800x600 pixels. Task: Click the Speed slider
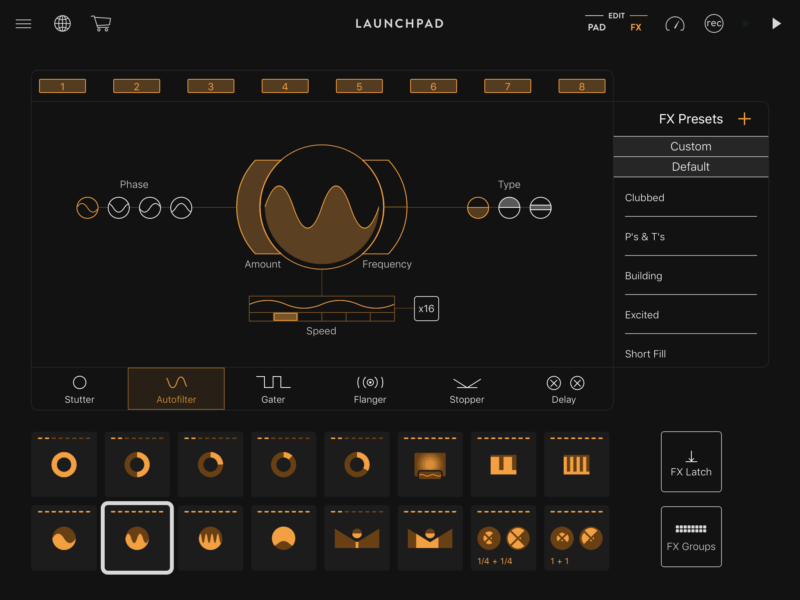coord(322,316)
